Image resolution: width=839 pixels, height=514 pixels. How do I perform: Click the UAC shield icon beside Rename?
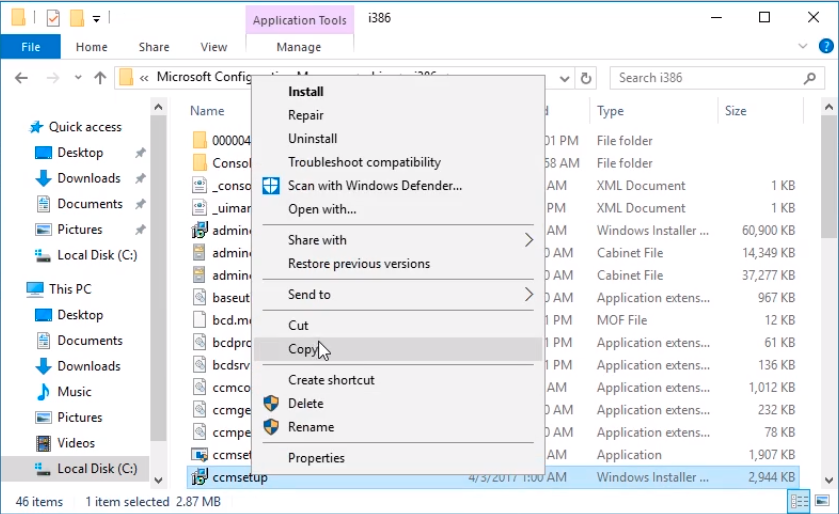tap(271, 427)
